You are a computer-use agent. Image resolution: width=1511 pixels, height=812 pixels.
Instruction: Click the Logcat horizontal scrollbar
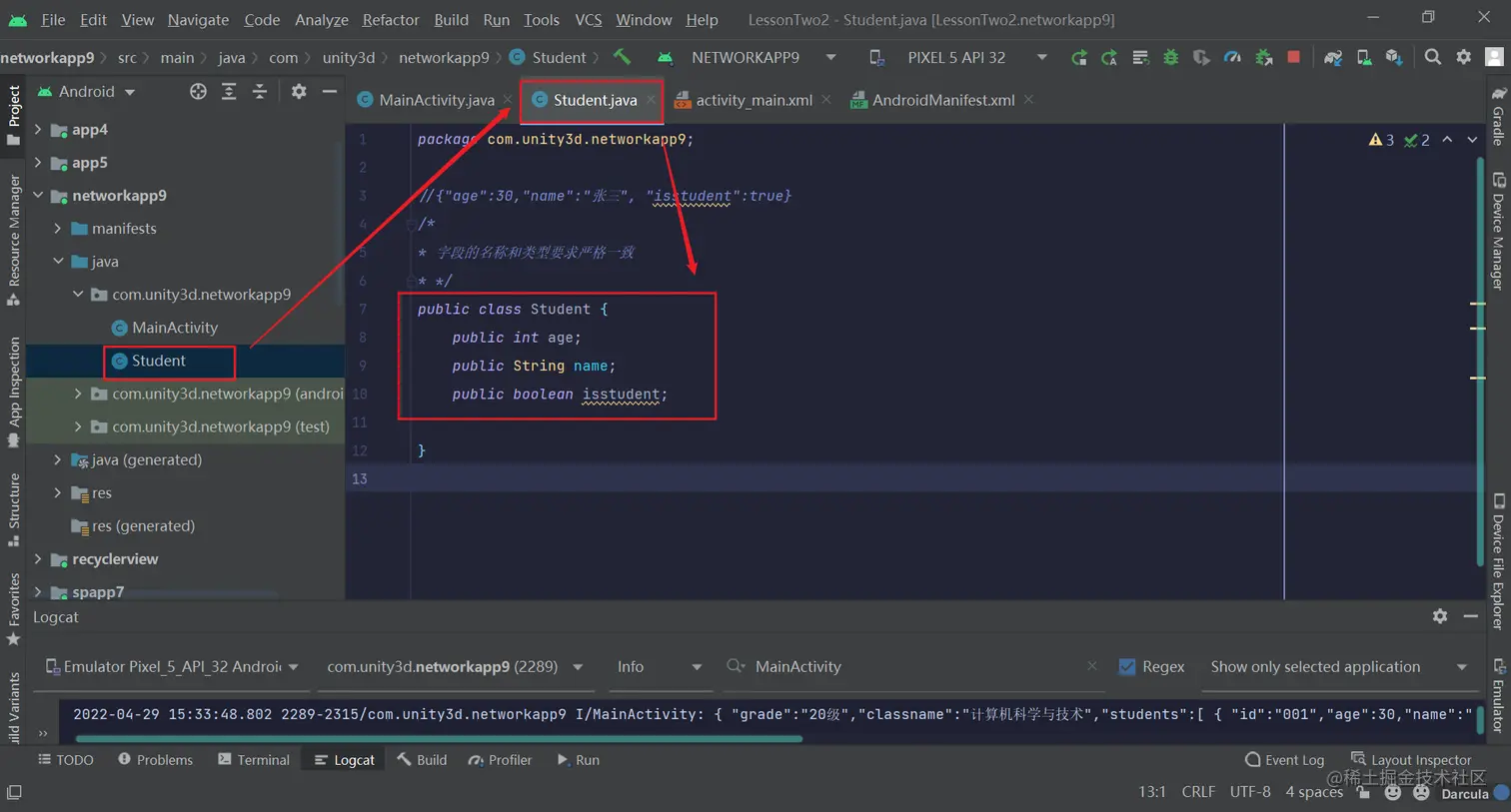[439, 738]
